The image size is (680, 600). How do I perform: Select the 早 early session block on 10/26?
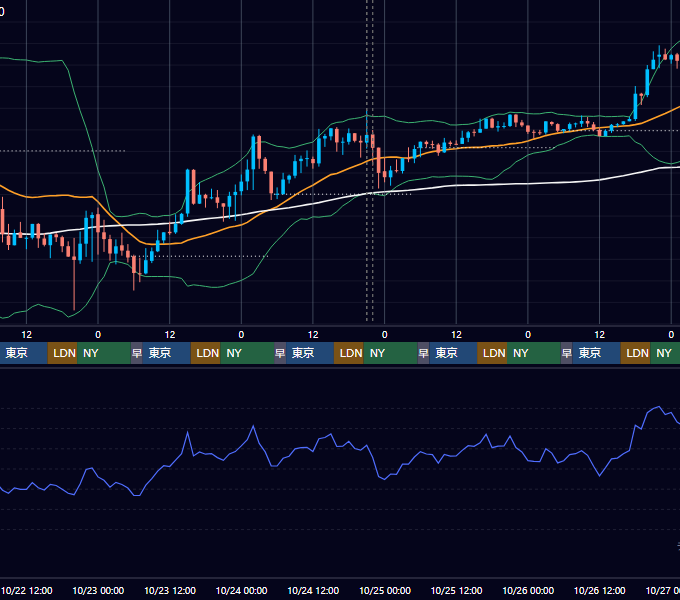click(x=566, y=353)
